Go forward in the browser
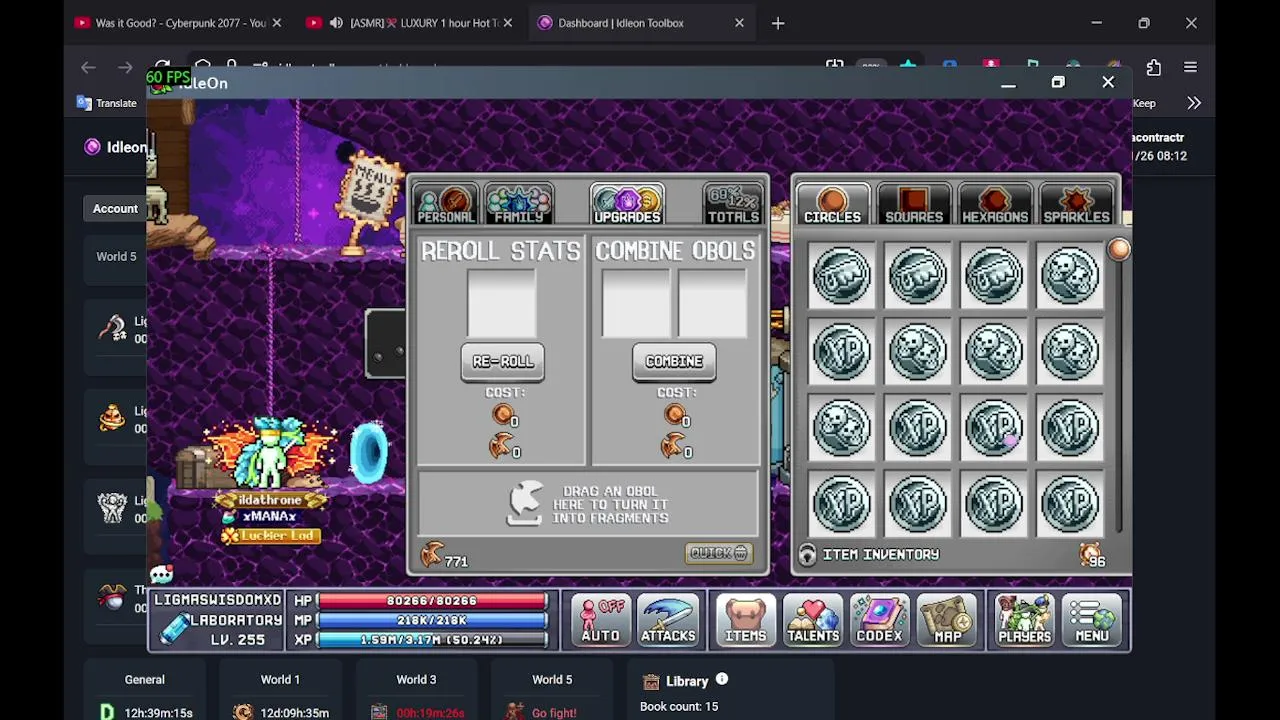This screenshot has height=720, width=1280. (125, 67)
